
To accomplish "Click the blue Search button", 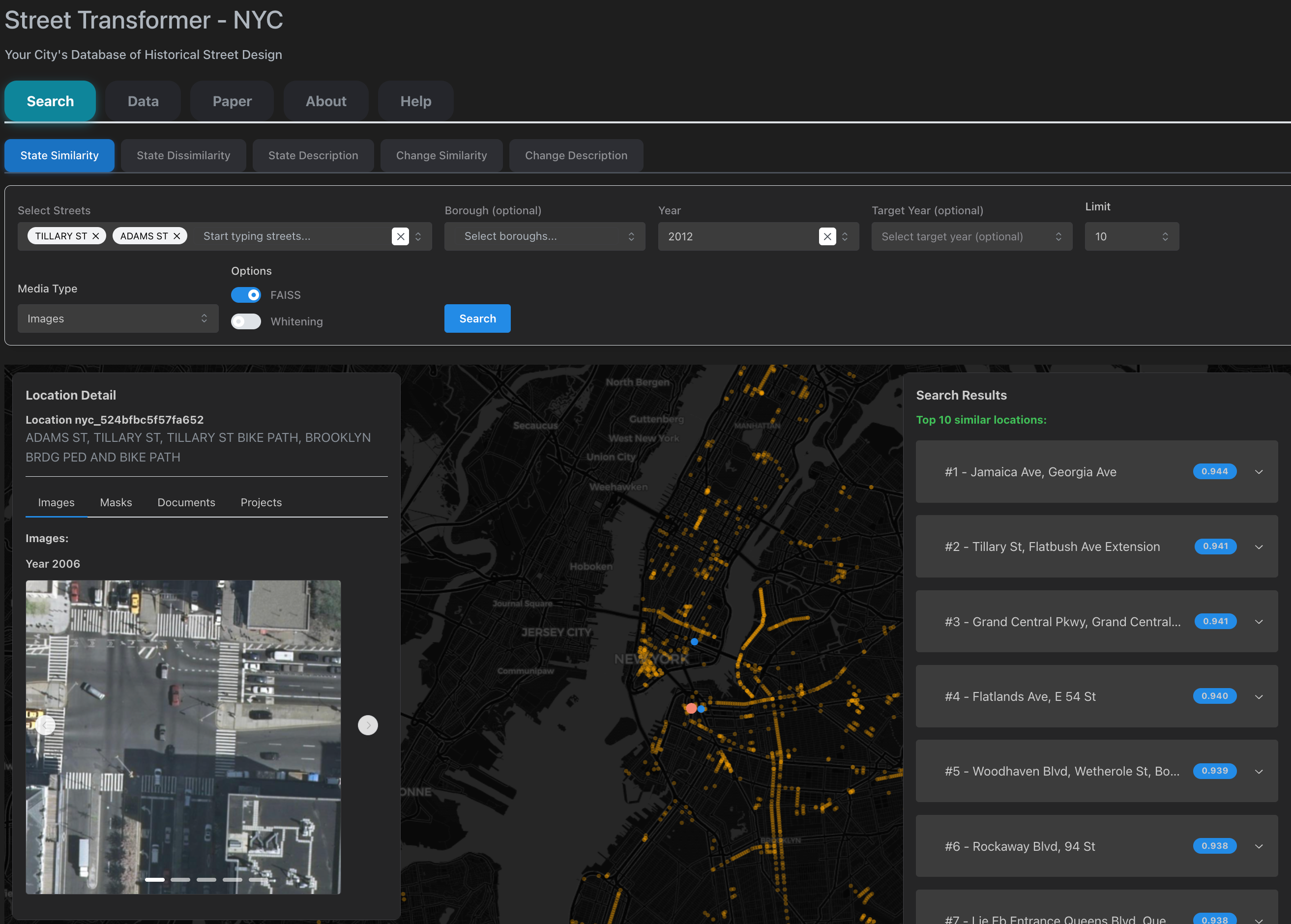I will [x=477, y=318].
